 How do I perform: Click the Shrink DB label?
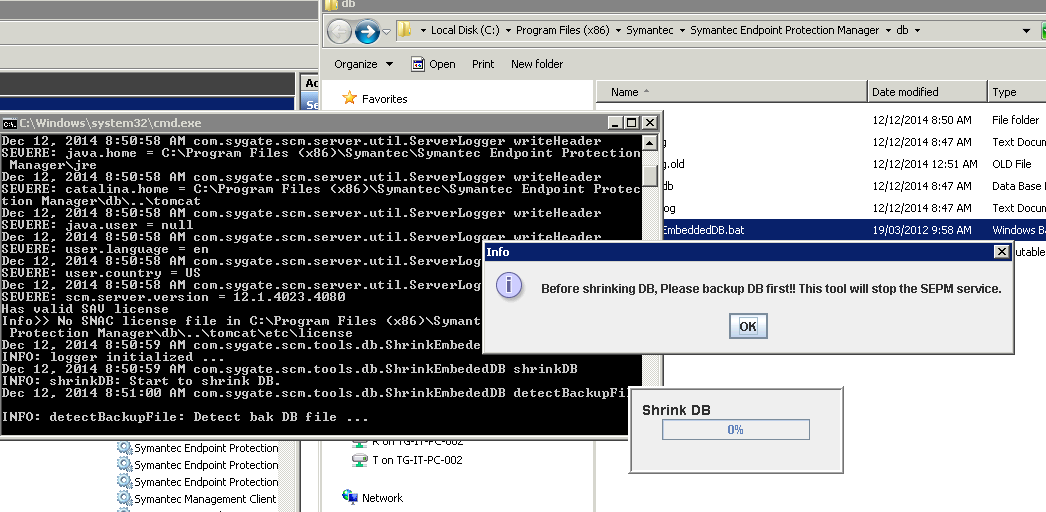tap(676, 410)
